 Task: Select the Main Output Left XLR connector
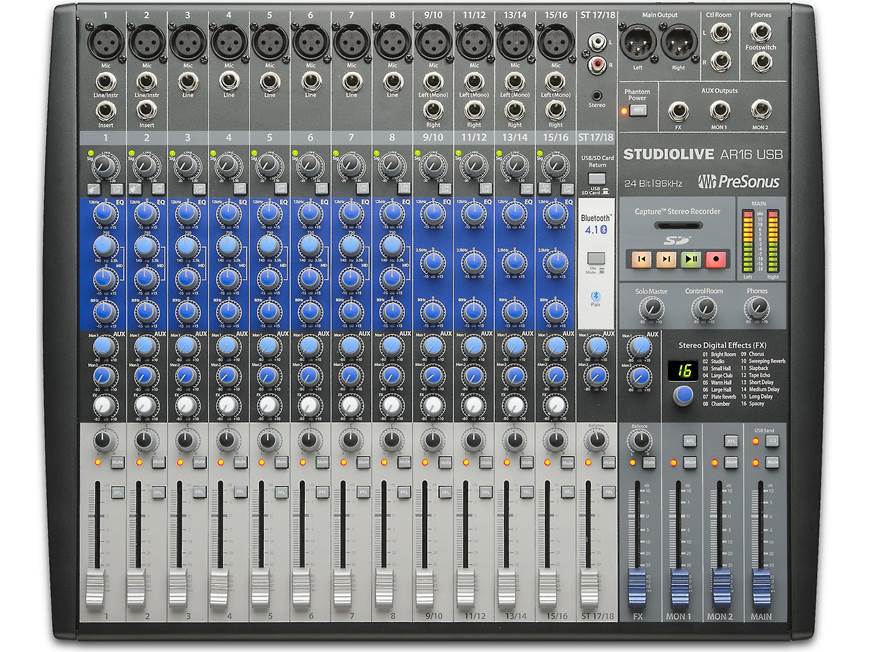[x=637, y=42]
